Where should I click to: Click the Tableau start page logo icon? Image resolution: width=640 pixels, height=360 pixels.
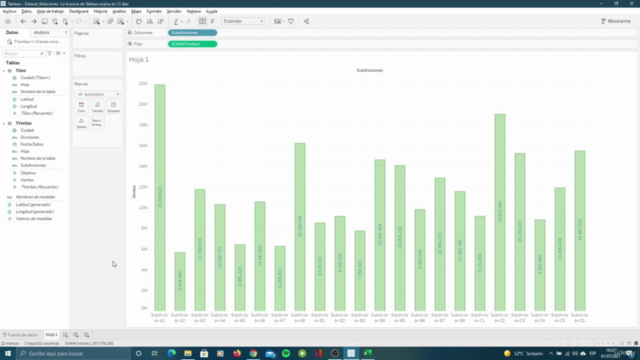tap(8, 21)
